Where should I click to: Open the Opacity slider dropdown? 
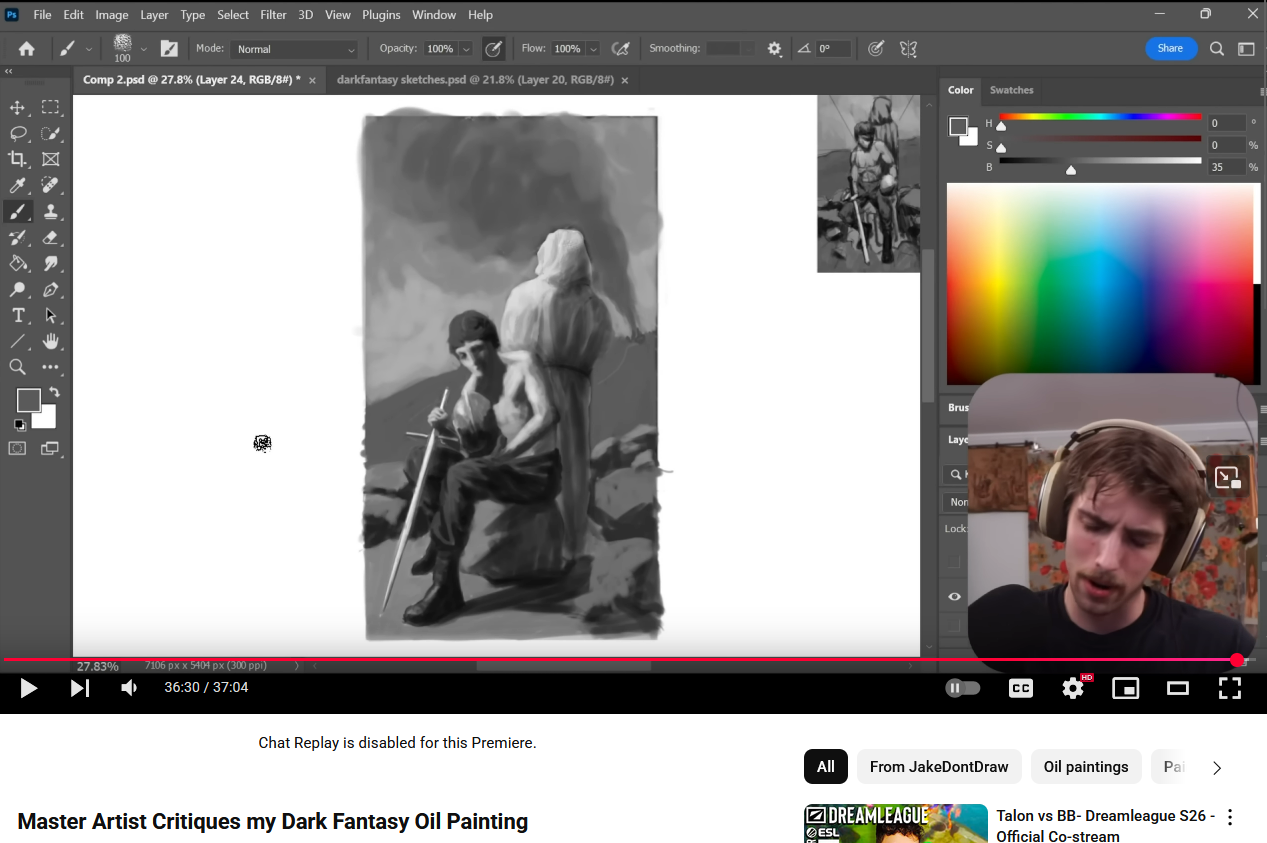(466, 49)
